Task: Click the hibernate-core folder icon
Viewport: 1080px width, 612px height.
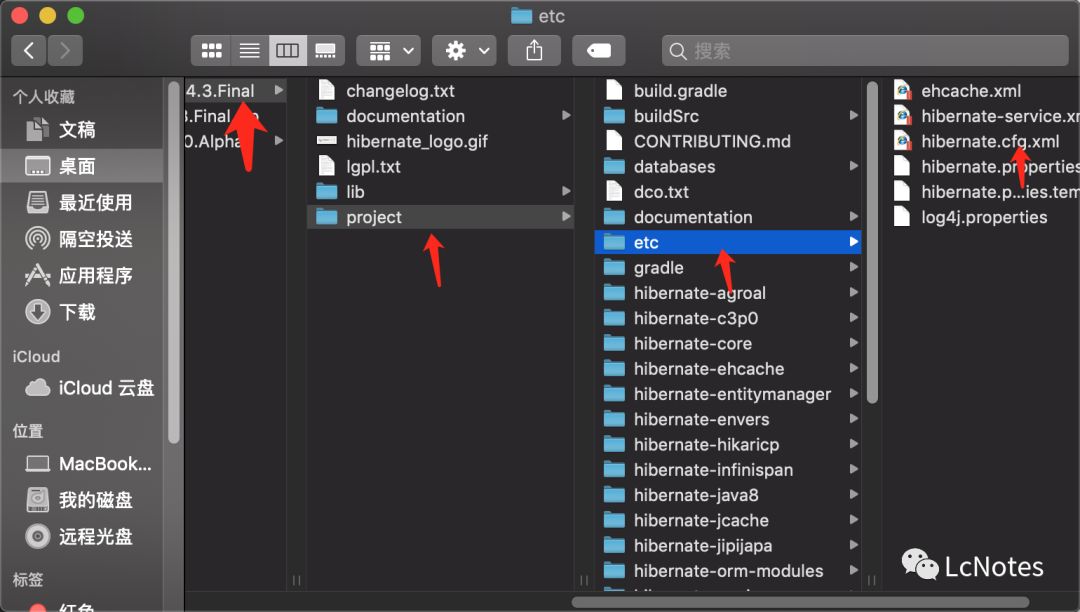Action: tap(614, 344)
